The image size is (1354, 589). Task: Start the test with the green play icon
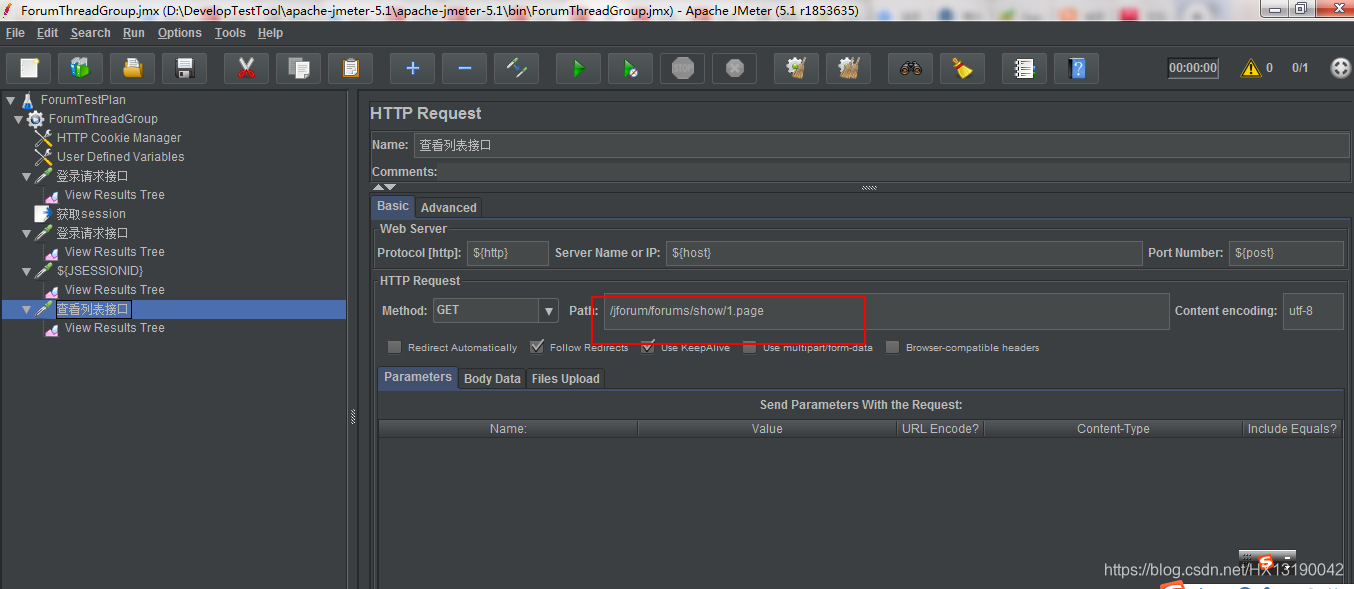tap(578, 68)
